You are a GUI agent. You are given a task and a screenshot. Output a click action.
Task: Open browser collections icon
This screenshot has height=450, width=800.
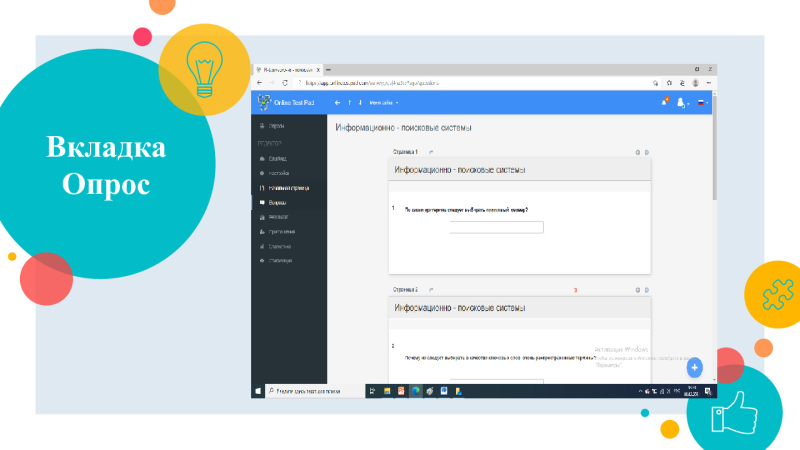point(682,83)
